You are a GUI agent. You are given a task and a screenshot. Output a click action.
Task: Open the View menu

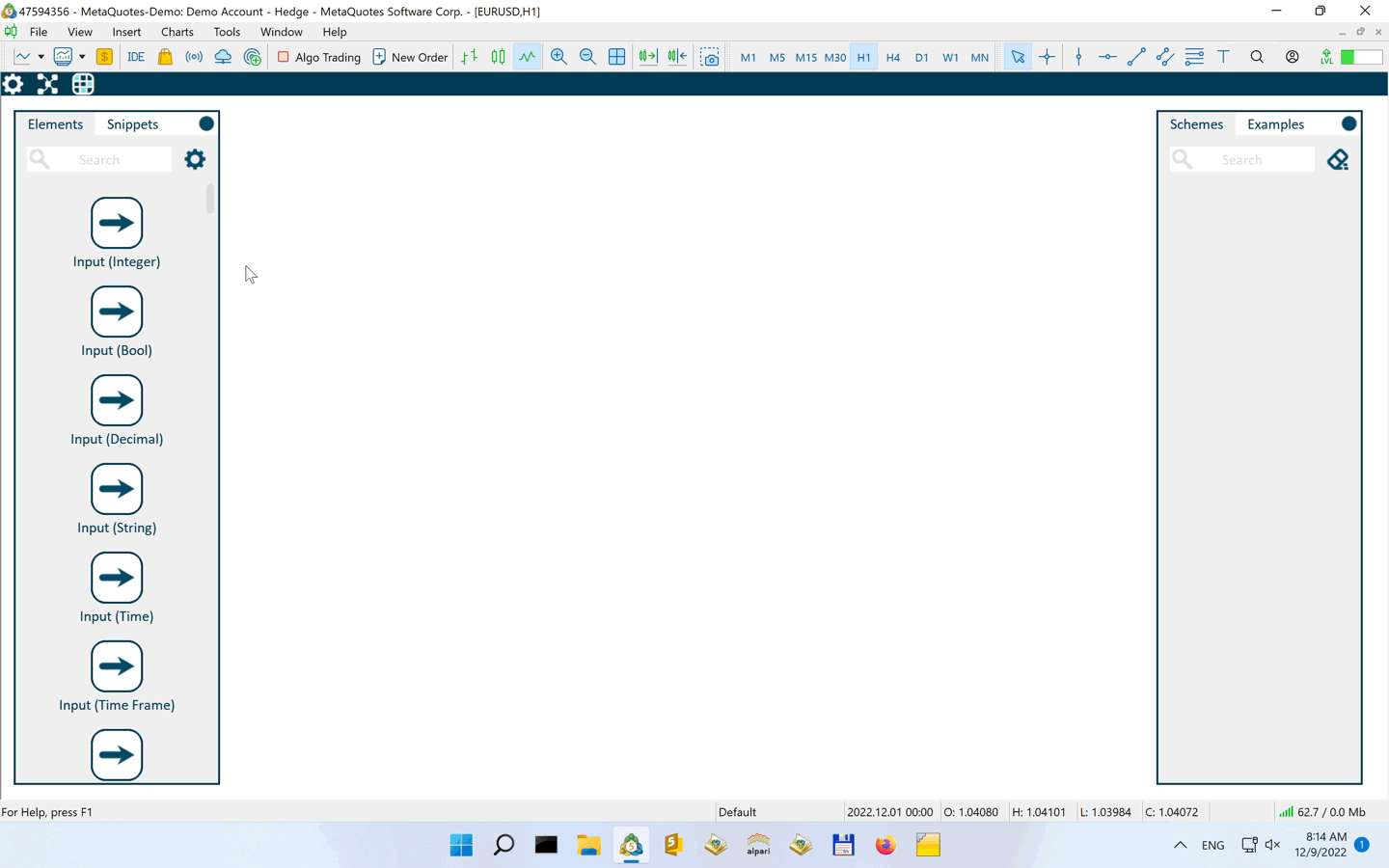pos(80,32)
